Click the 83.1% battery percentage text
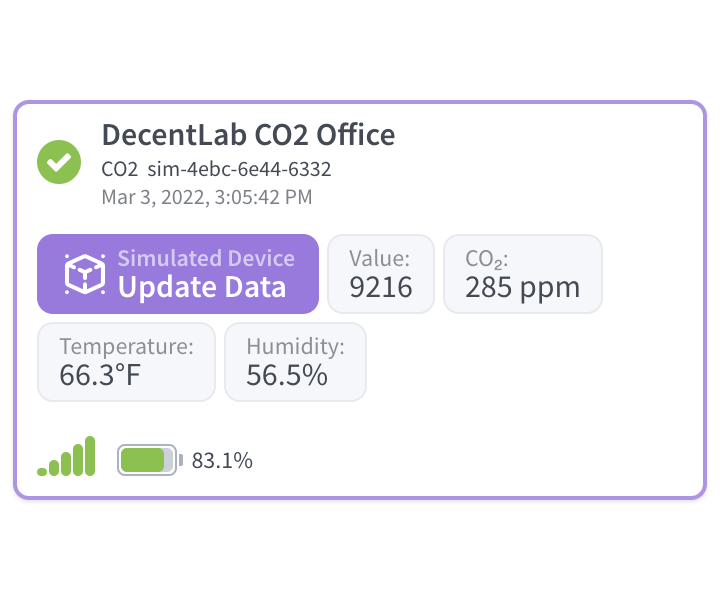Viewport: 724px width, 602px height. (222, 460)
